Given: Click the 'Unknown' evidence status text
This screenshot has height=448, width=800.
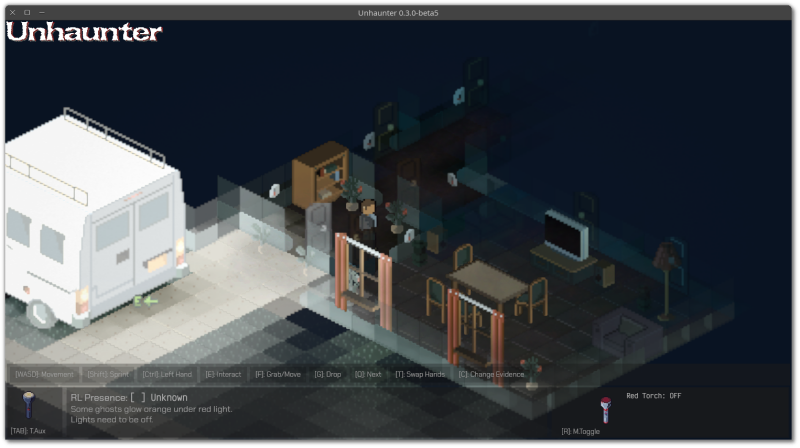Looking at the screenshot, I should [169, 397].
